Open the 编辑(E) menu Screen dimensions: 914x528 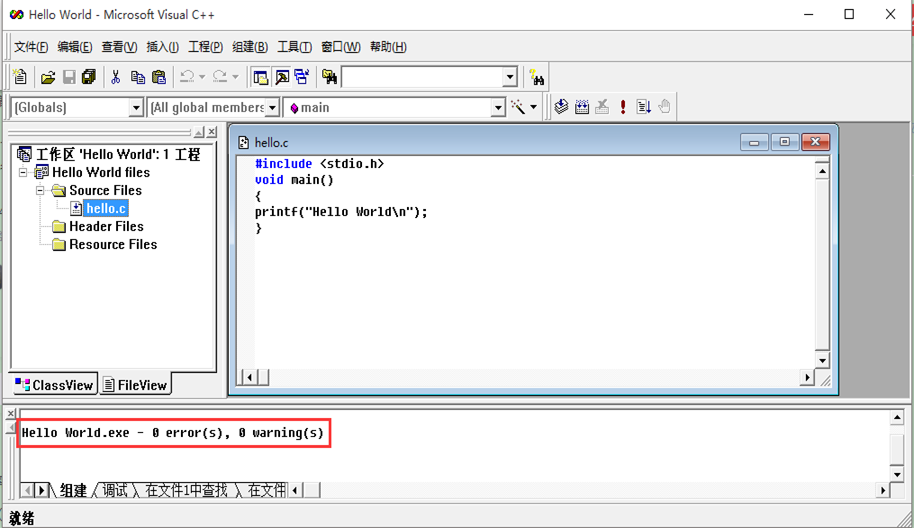click(75, 47)
